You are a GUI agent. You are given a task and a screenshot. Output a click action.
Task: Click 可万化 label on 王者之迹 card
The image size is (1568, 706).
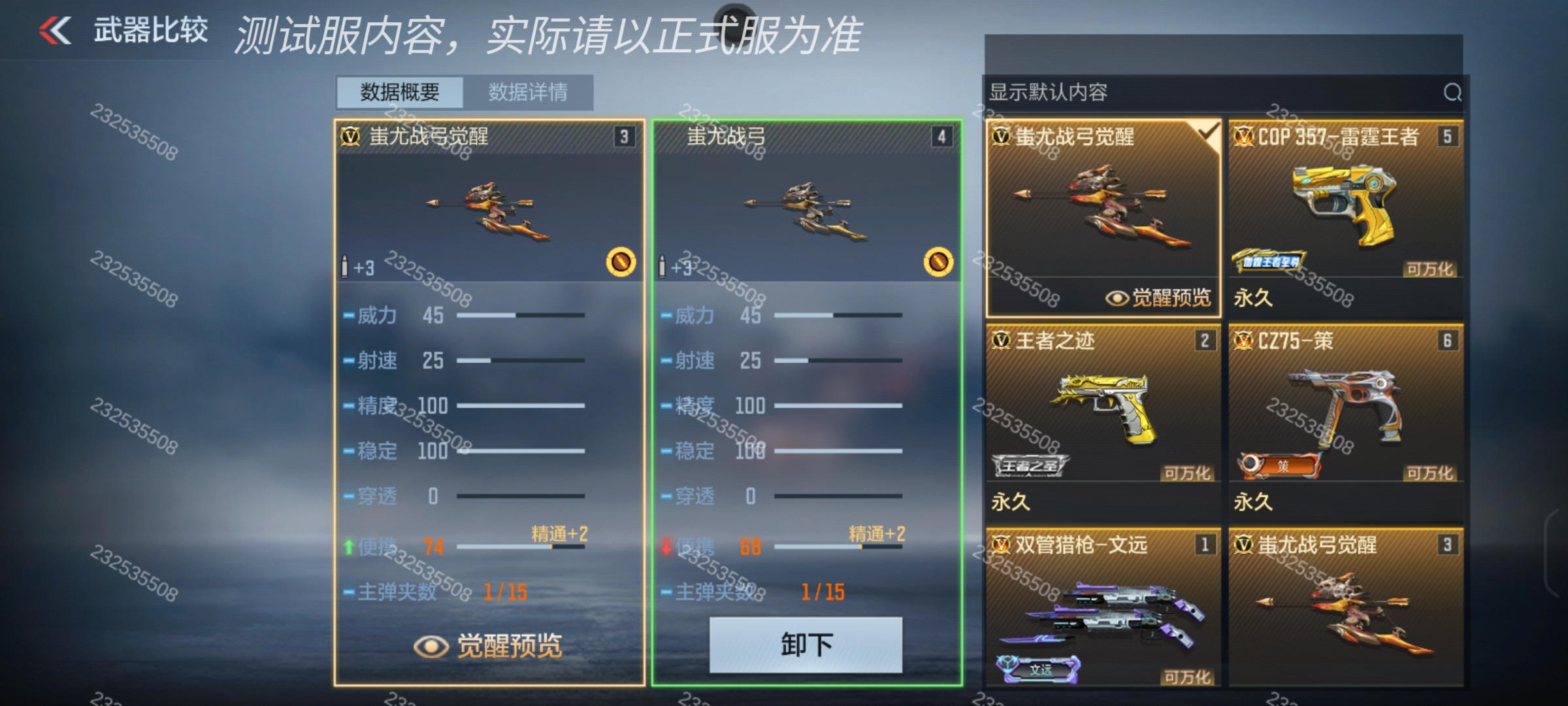[1187, 473]
